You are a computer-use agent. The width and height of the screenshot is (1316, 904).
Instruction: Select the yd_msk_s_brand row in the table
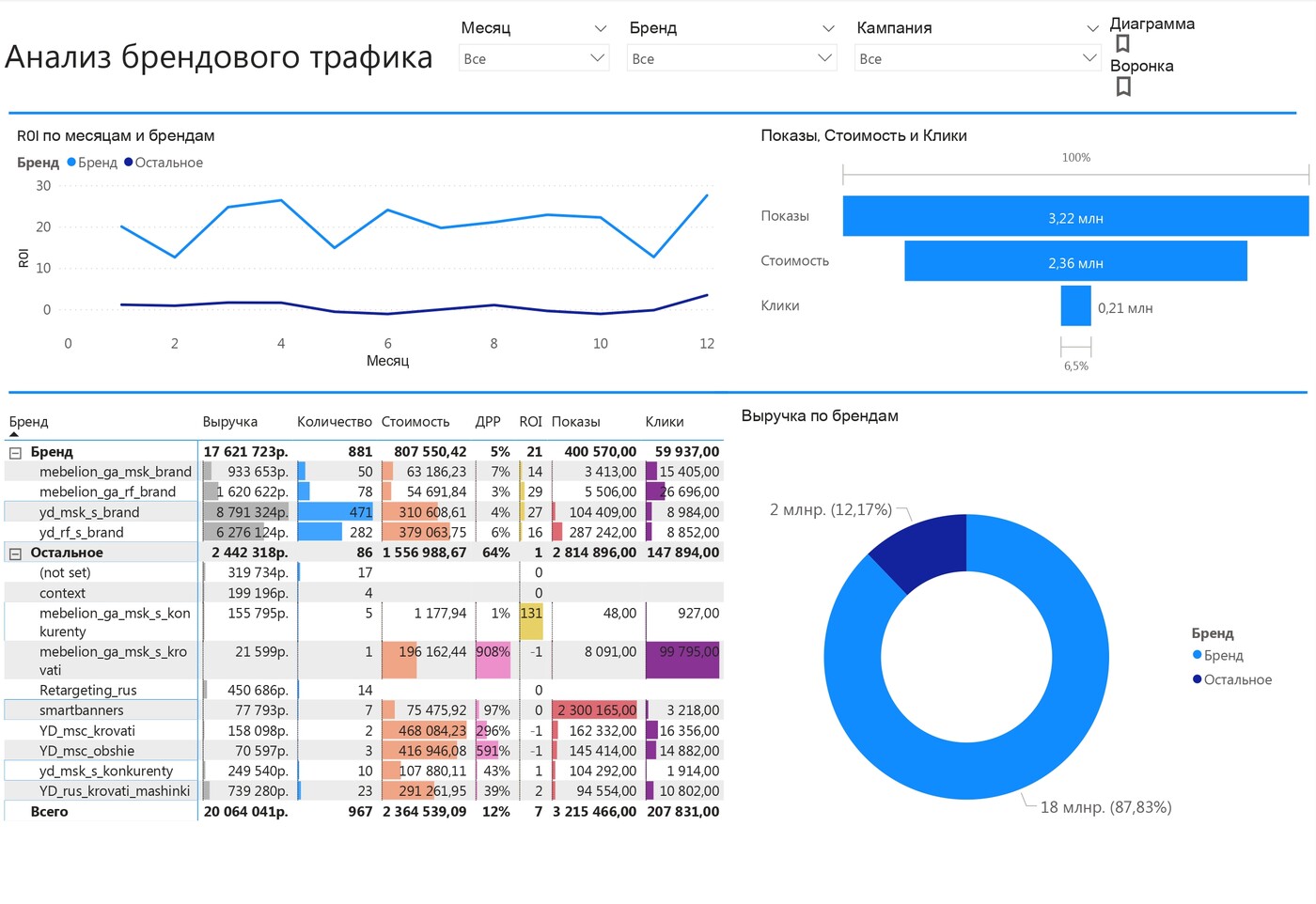click(89, 512)
